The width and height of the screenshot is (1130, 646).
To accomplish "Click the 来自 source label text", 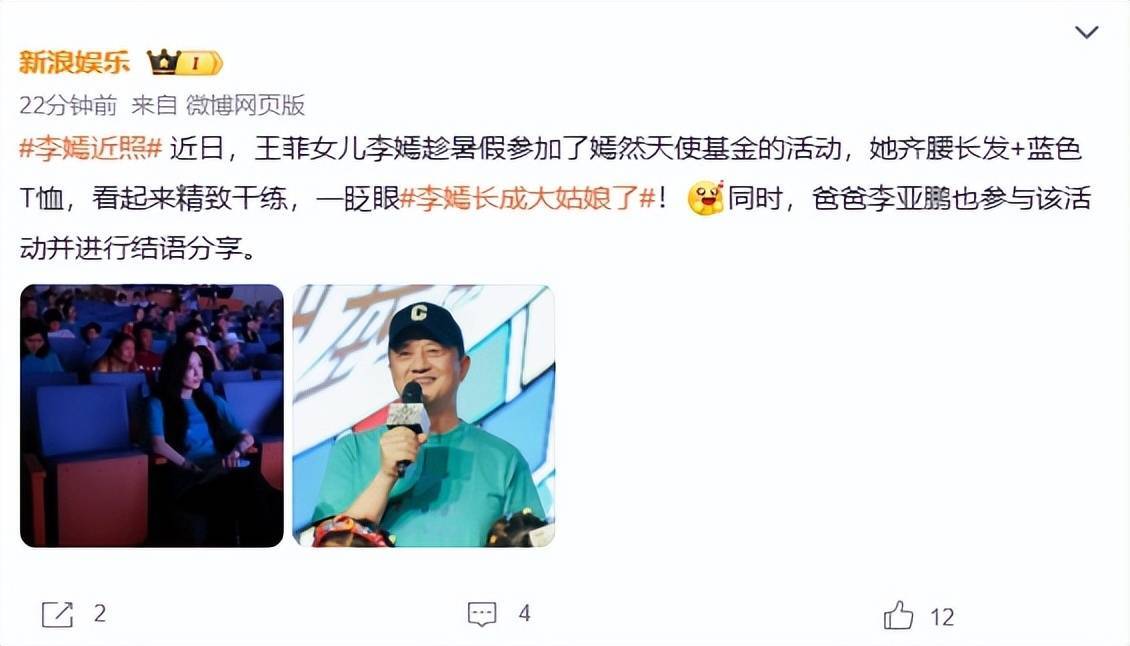I will tap(154, 105).
